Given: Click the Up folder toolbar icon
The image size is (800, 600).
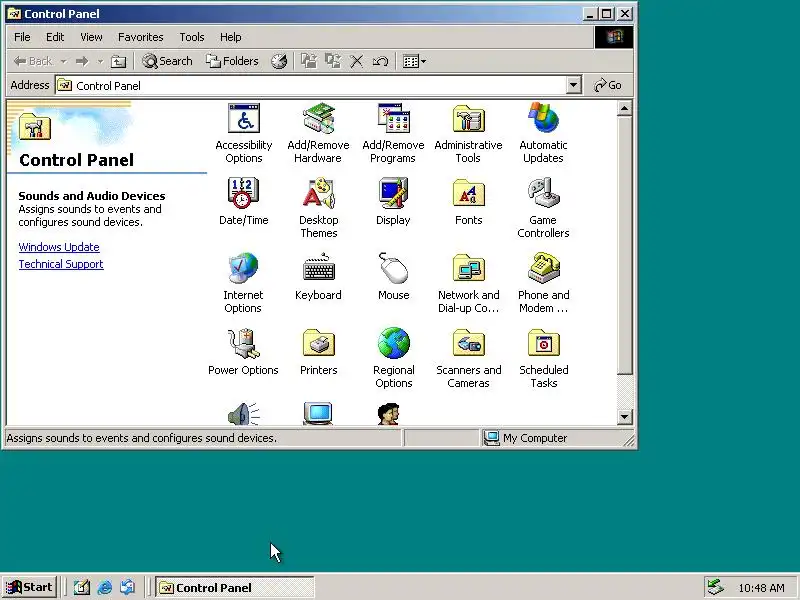Looking at the screenshot, I should click(x=118, y=61).
